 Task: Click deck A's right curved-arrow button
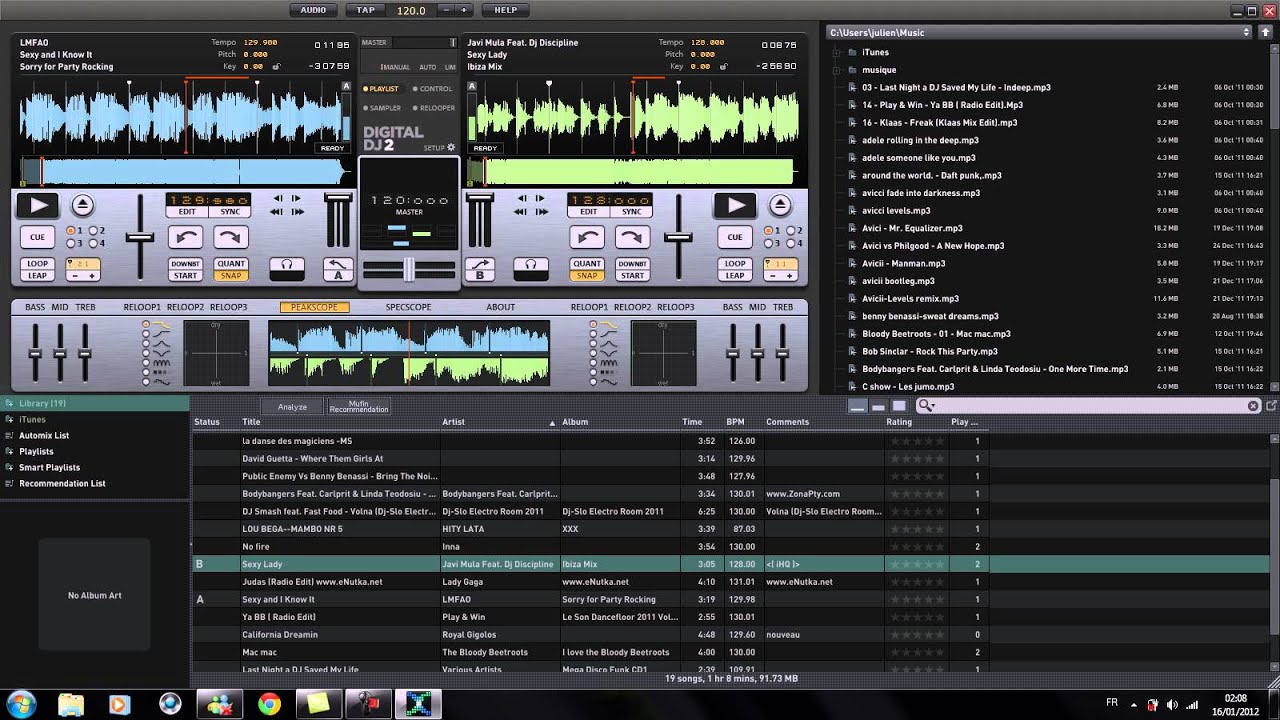231,237
